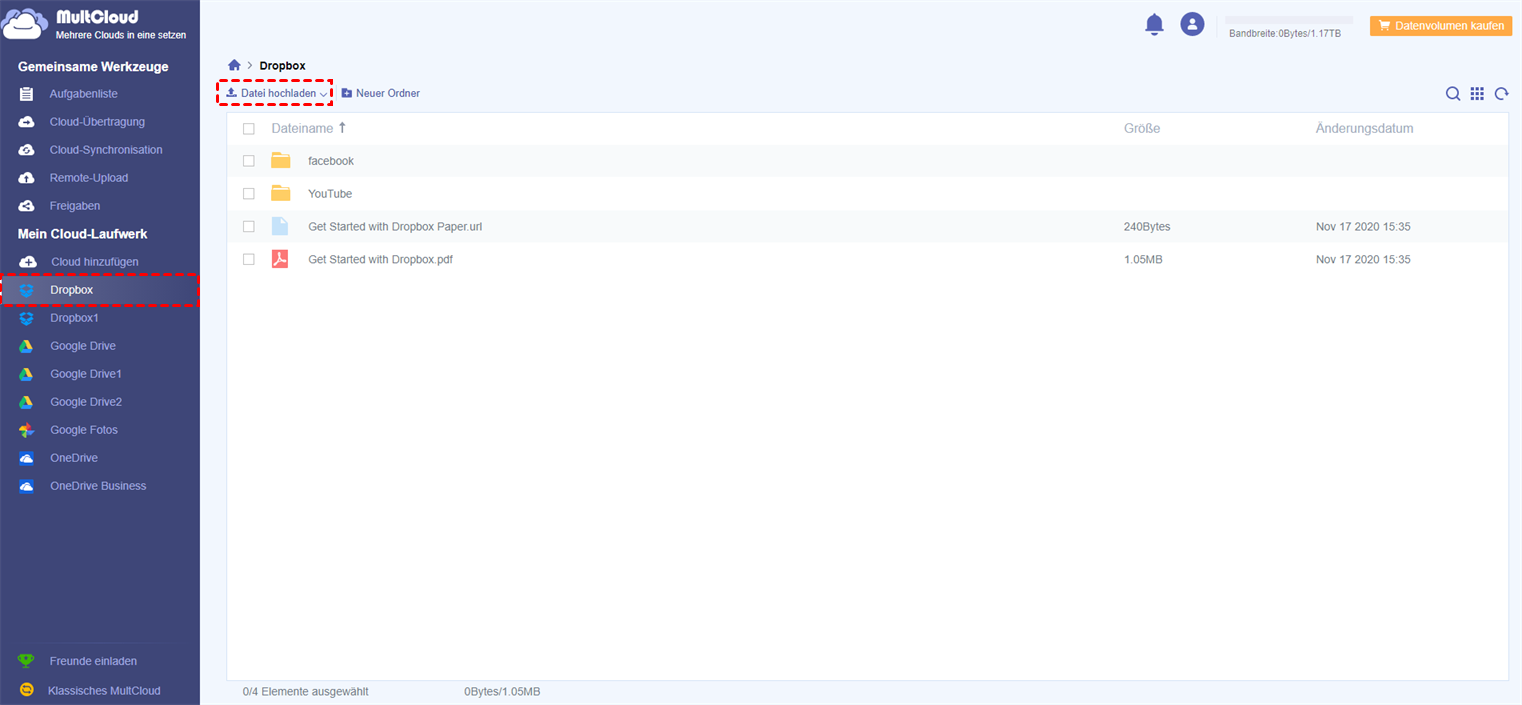1522x705 pixels.
Task: Select Dropbox1 in the sidebar
Action: click(75, 318)
